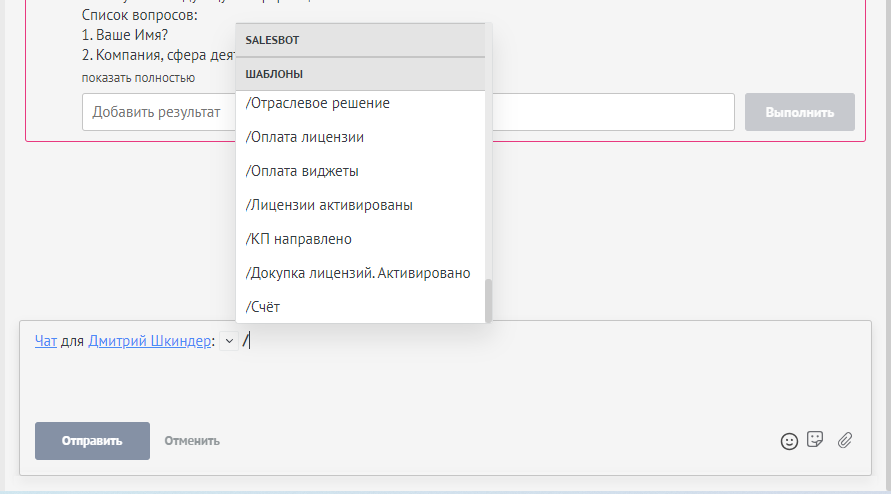This screenshot has height=494, width=891.
Task: Click the Добавить результат input field
Action: tap(158, 112)
